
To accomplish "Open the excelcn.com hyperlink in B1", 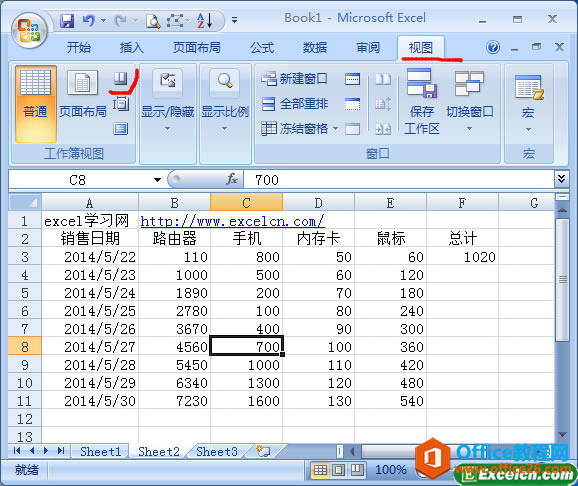I will [x=232, y=221].
